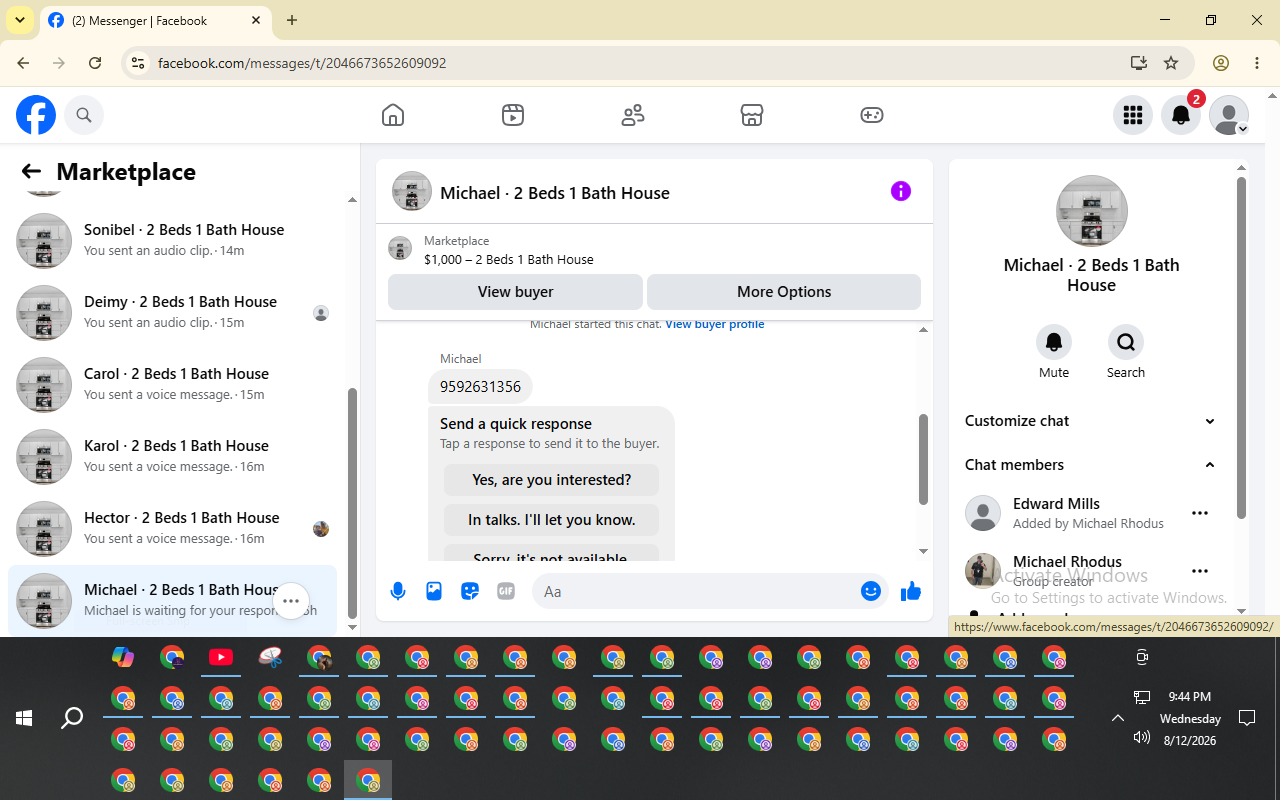Send quick response 'Yes, are you interested?'
1280x800 pixels.
pos(552,480)
